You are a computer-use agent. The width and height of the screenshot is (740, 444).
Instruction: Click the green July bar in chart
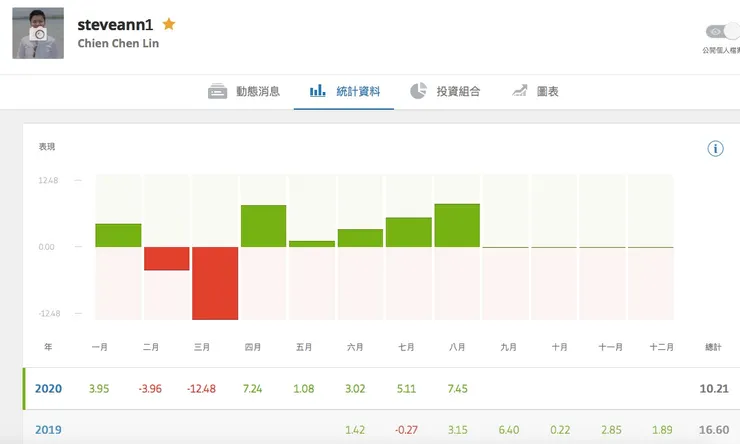(x=408, y=232)
